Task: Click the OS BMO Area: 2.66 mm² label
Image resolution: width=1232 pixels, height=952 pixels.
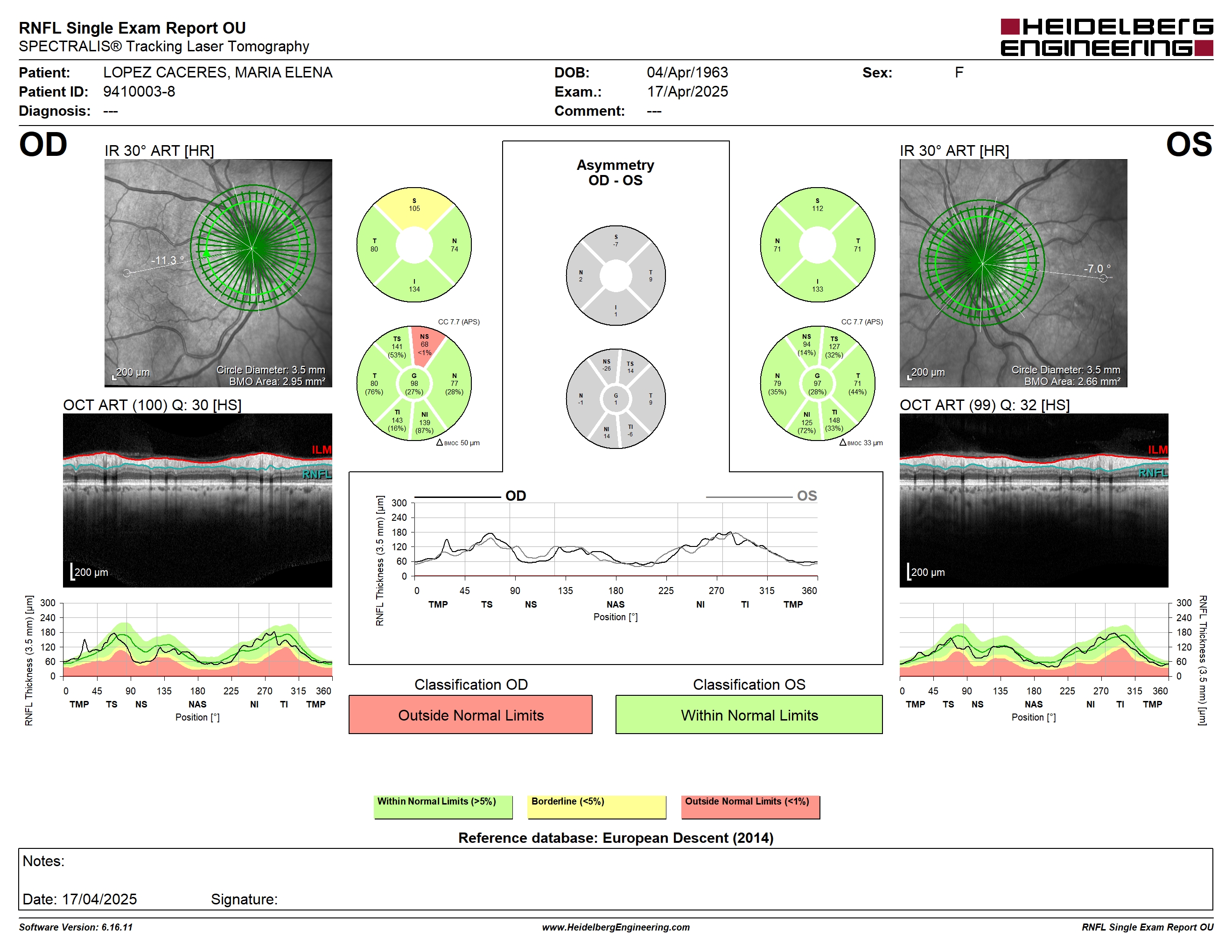Action: [1072, 381]
